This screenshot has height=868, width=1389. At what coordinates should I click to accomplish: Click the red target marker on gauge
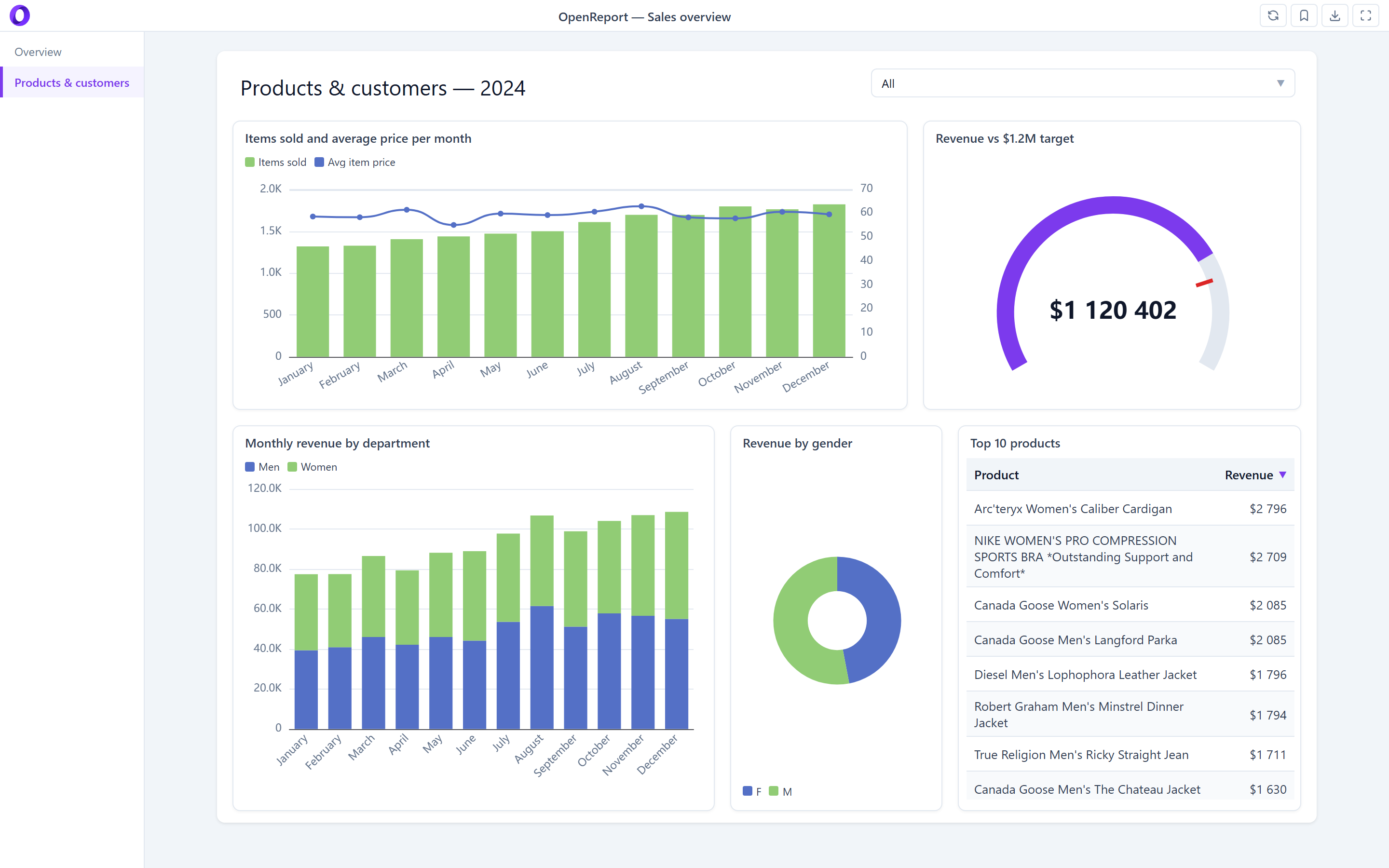pyautogui.click(x=1204, y=283)
